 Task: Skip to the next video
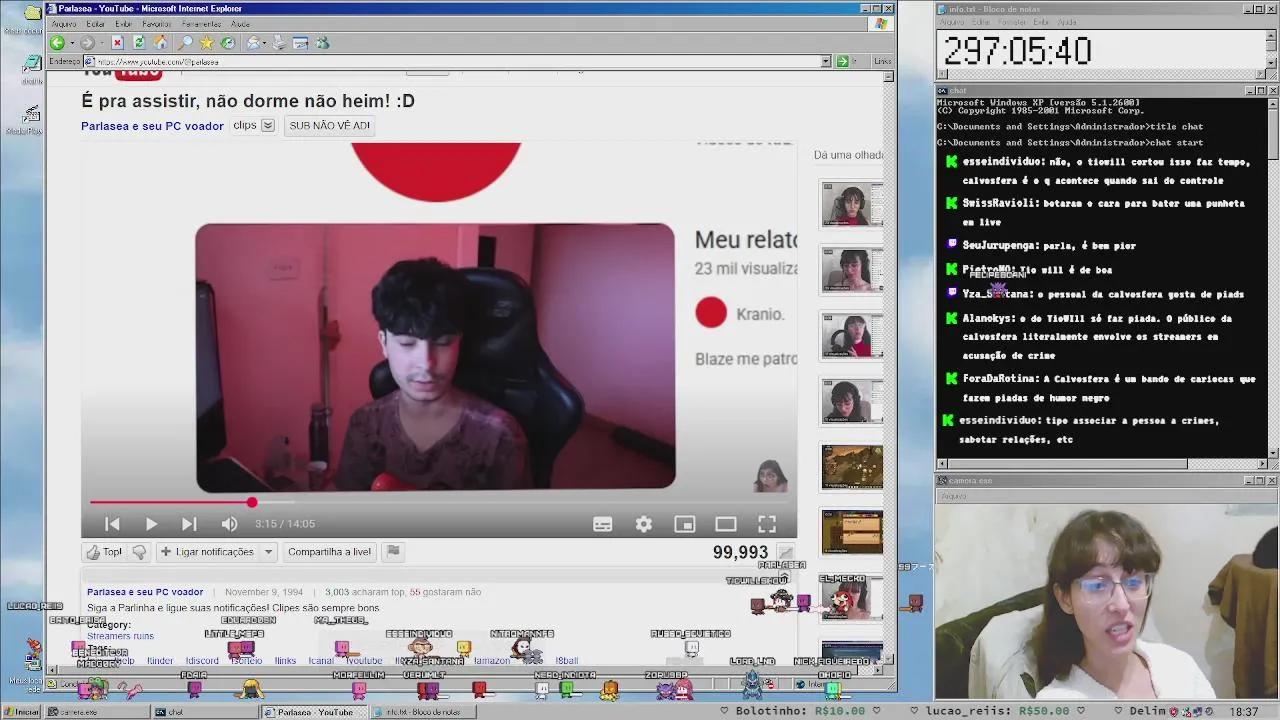[x=189, y=524]
